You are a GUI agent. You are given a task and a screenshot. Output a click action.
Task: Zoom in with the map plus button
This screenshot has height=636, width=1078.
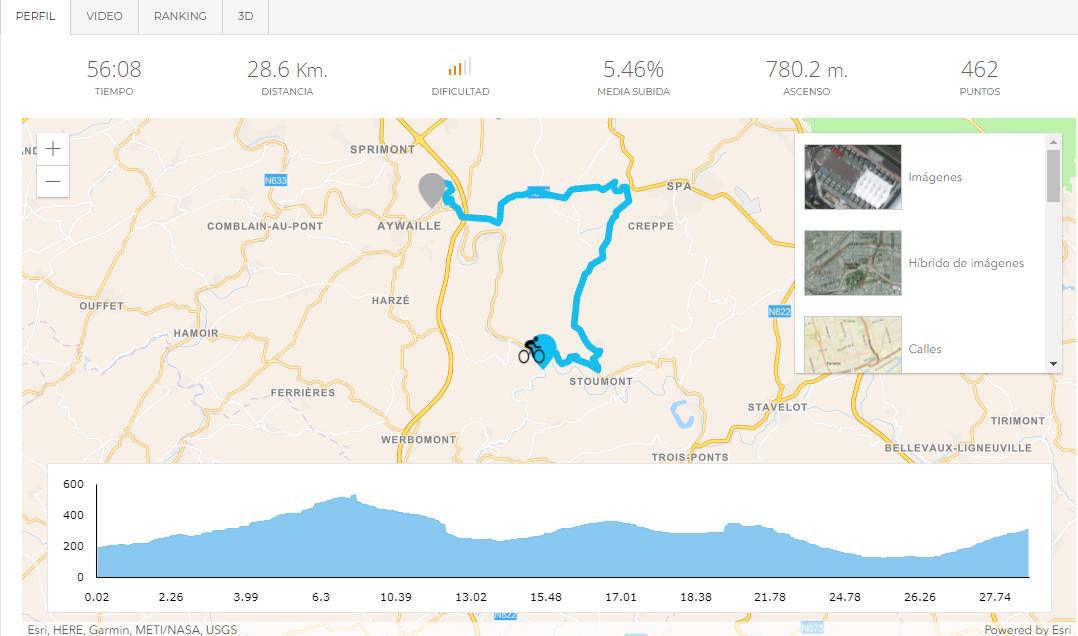(53, 149)
